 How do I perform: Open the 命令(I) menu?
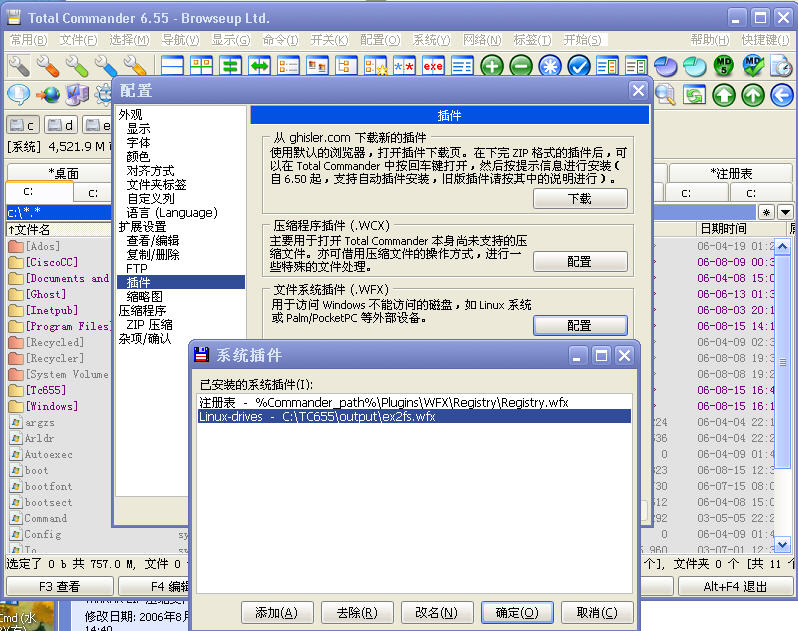click(x=280, y=40)
